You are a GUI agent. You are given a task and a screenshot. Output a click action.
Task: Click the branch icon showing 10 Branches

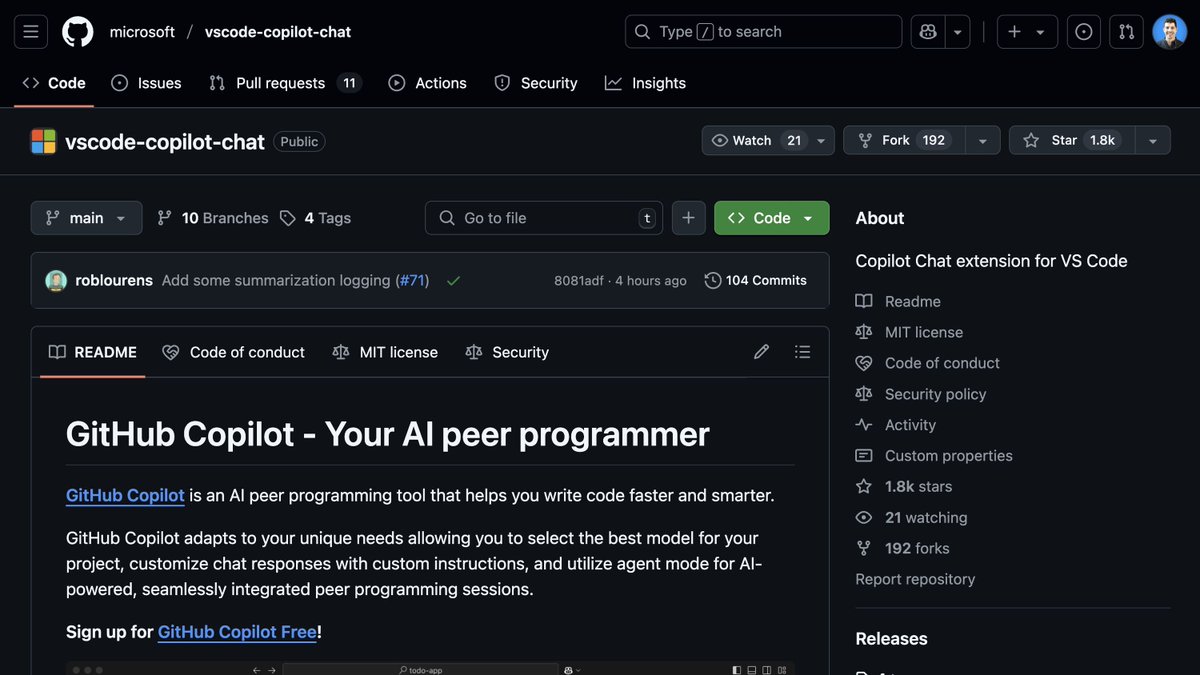(164, 217)
